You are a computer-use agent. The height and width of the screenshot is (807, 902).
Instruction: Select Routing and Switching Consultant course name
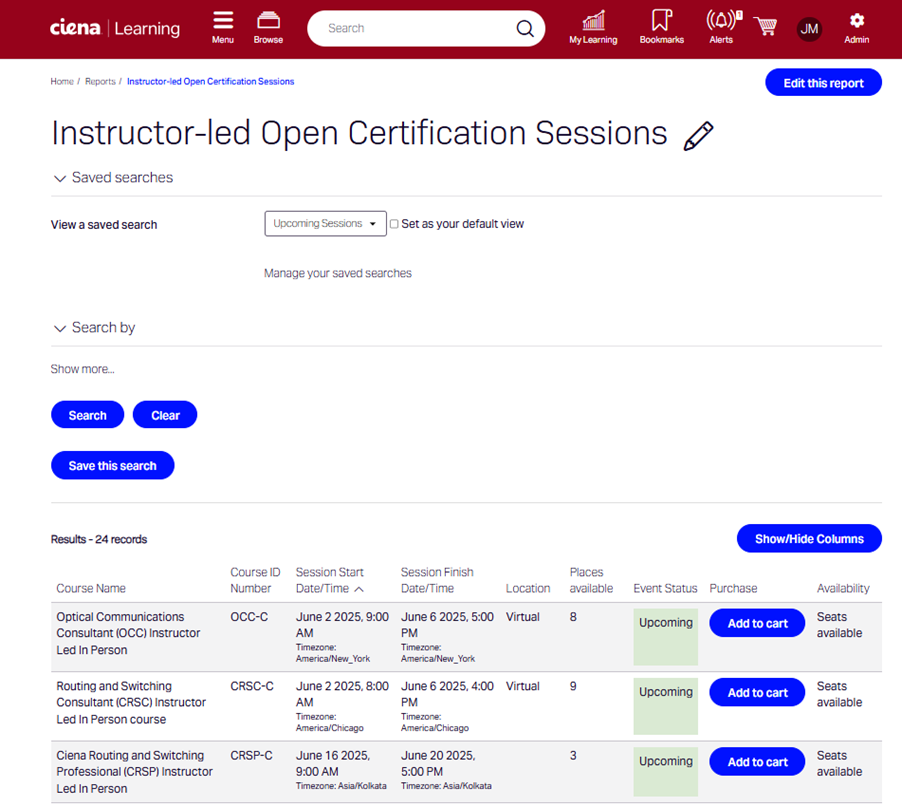click(131, 703)
